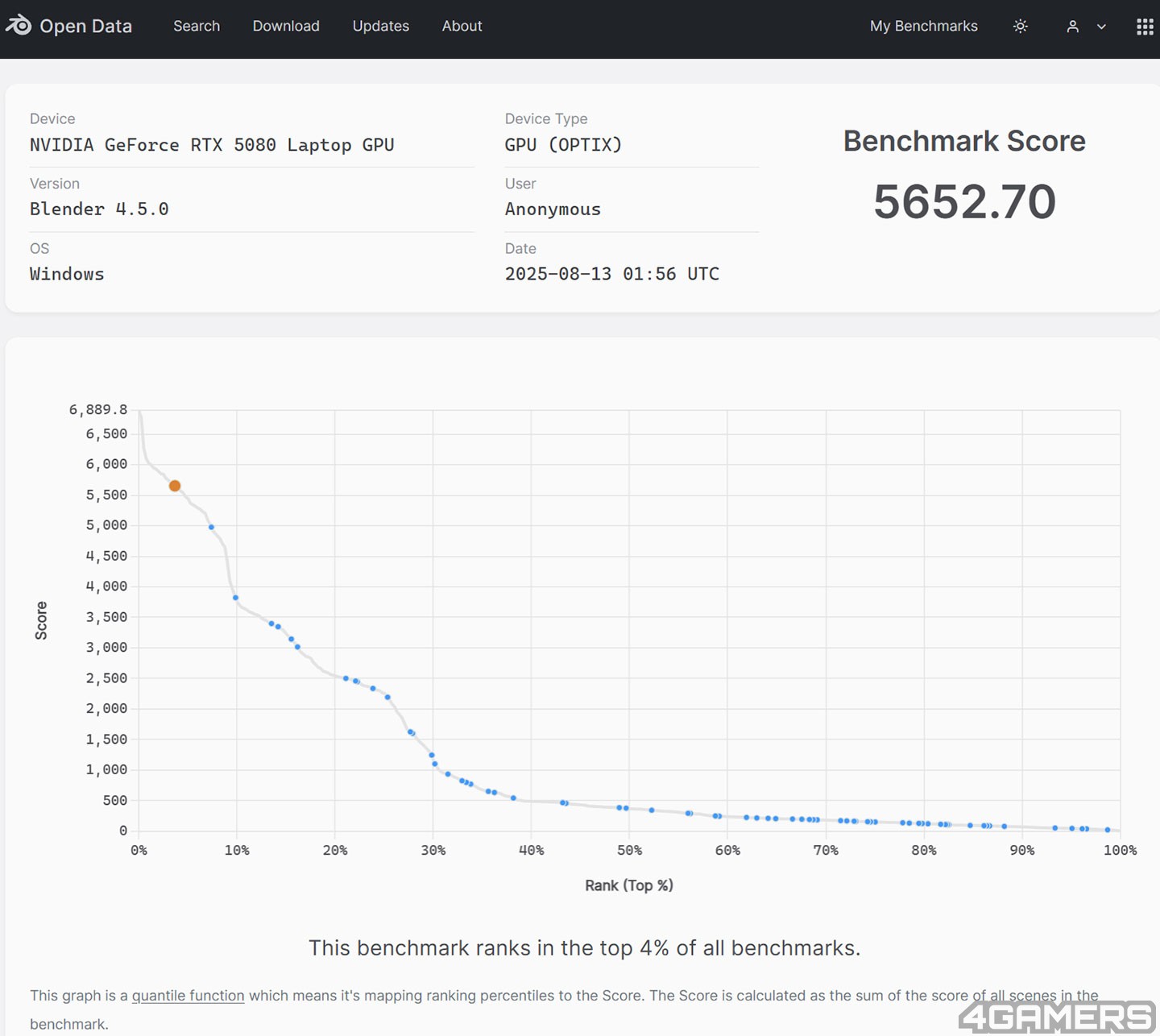Image resolution: width=1160 pixels, height=1036 pixels.
Task: Click the Anonymous user value
Action: 553,209
